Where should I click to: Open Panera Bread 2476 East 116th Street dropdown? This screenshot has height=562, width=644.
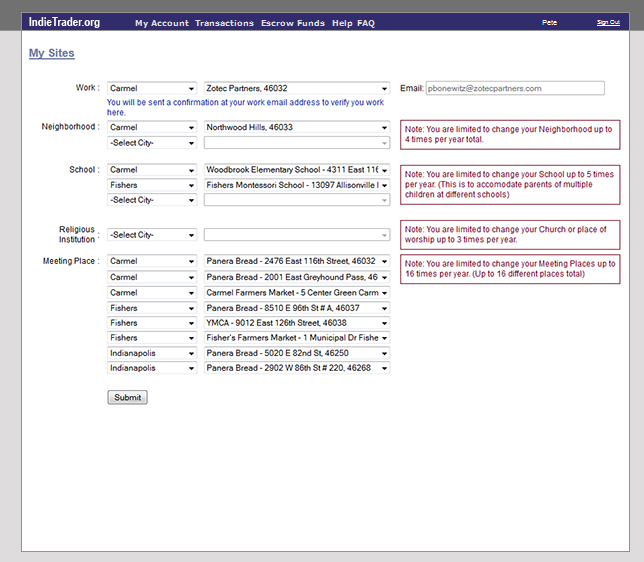[297, 261]
